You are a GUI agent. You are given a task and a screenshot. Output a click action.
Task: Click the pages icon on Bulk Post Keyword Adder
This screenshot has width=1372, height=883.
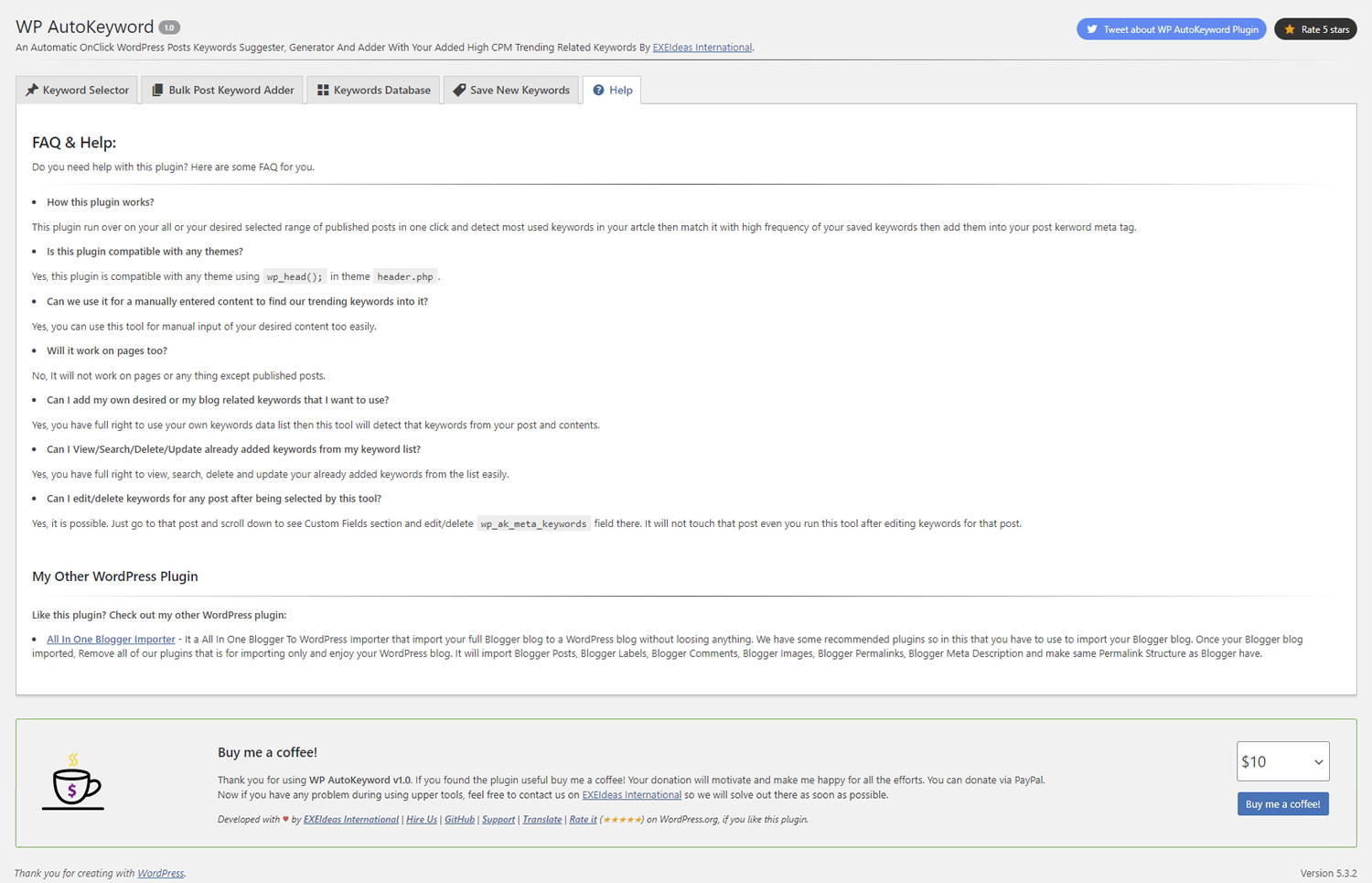click(157, 90)
